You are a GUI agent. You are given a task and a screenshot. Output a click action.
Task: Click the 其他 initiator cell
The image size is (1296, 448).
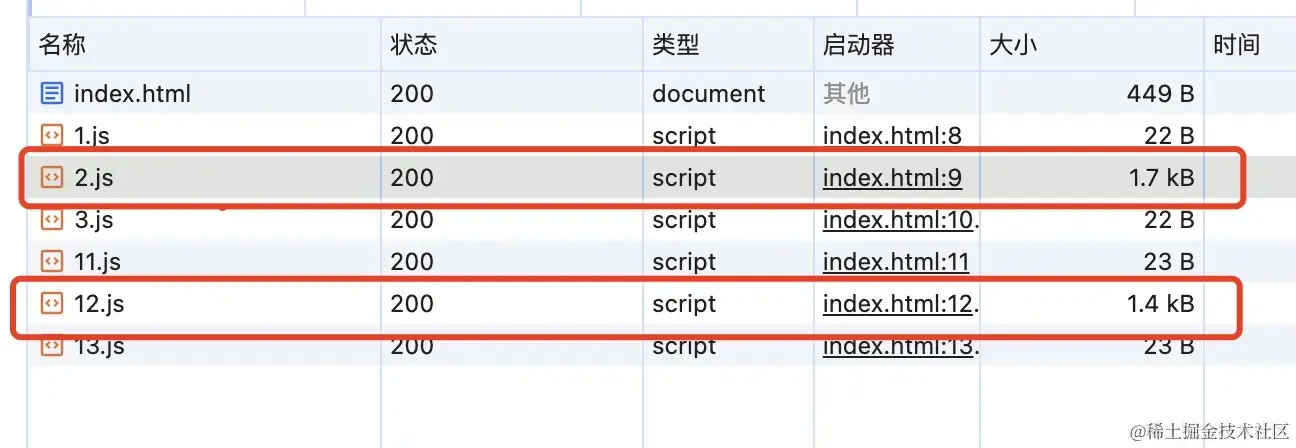[846, 94]
